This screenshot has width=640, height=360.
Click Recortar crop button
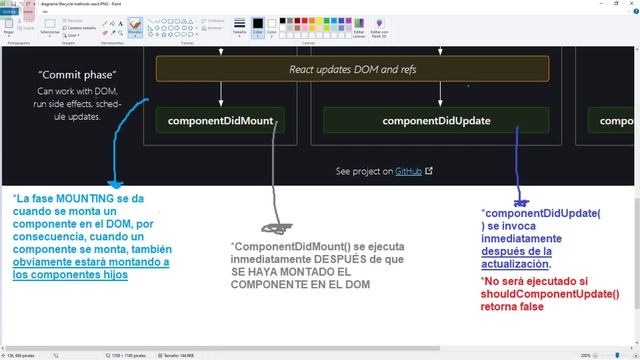[x=73, y=20]
